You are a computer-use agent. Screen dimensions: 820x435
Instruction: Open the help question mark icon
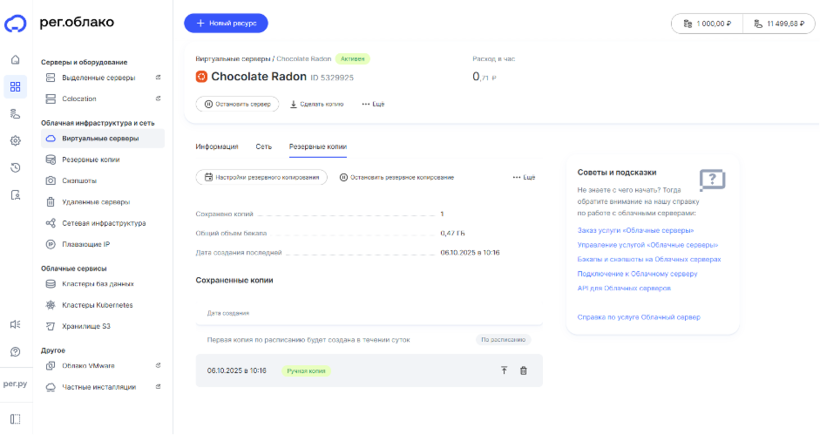(15, 351)
